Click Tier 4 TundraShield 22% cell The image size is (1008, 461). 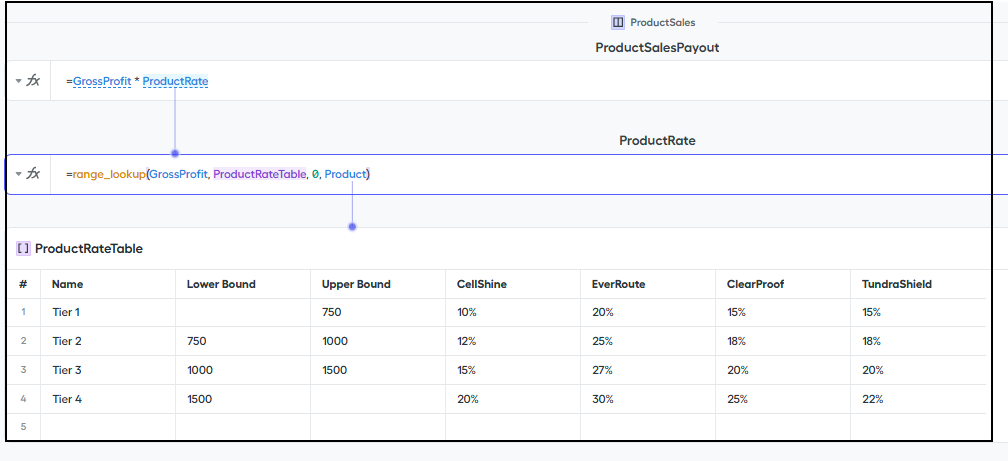[918, 399]
